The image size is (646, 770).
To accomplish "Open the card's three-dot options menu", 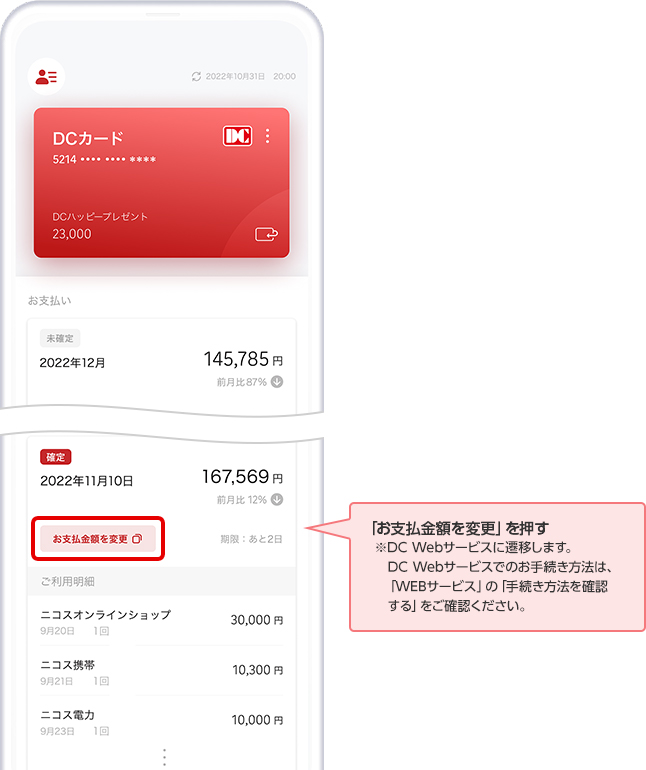I will coord(268,137).
